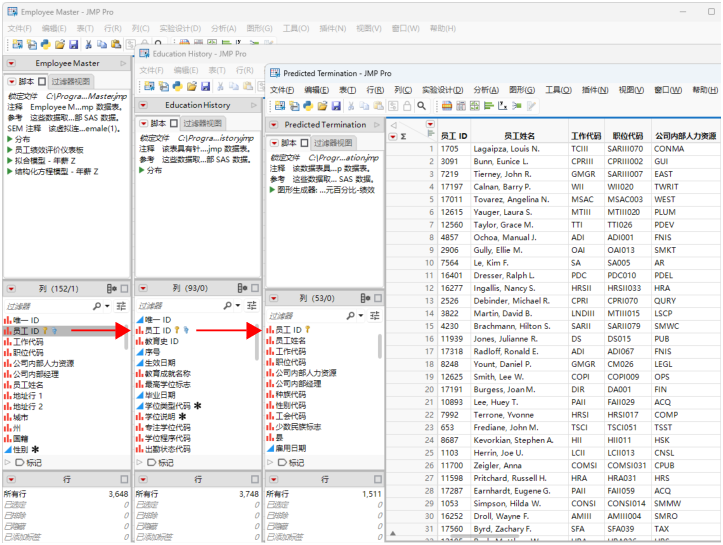The width and height of the screenshot is (723, 545).
Task: Click the Fit Y by X icon in Predicted Termination toolbar
Action: coord(503,106)
